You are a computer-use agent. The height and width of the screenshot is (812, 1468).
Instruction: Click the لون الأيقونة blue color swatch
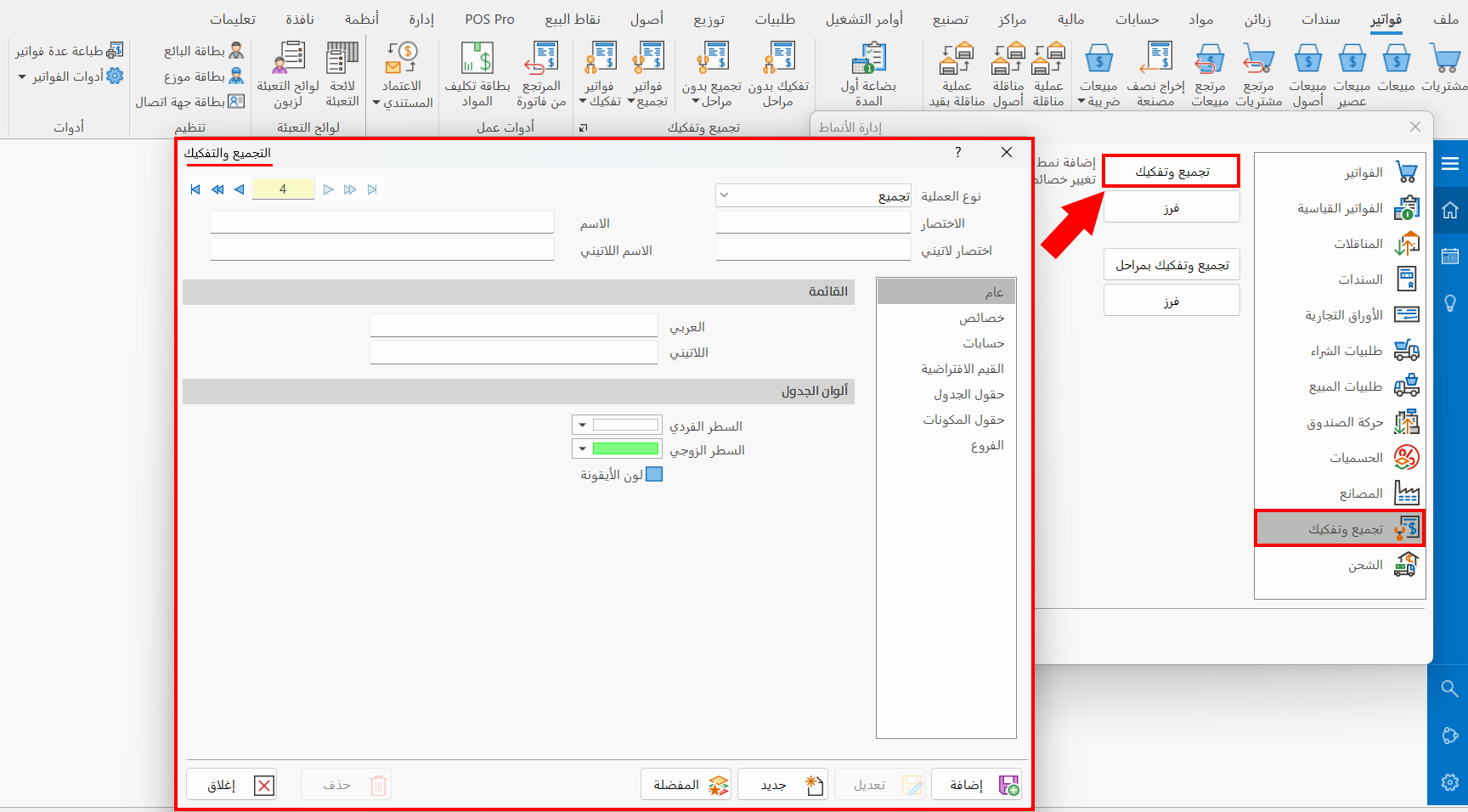654,474
